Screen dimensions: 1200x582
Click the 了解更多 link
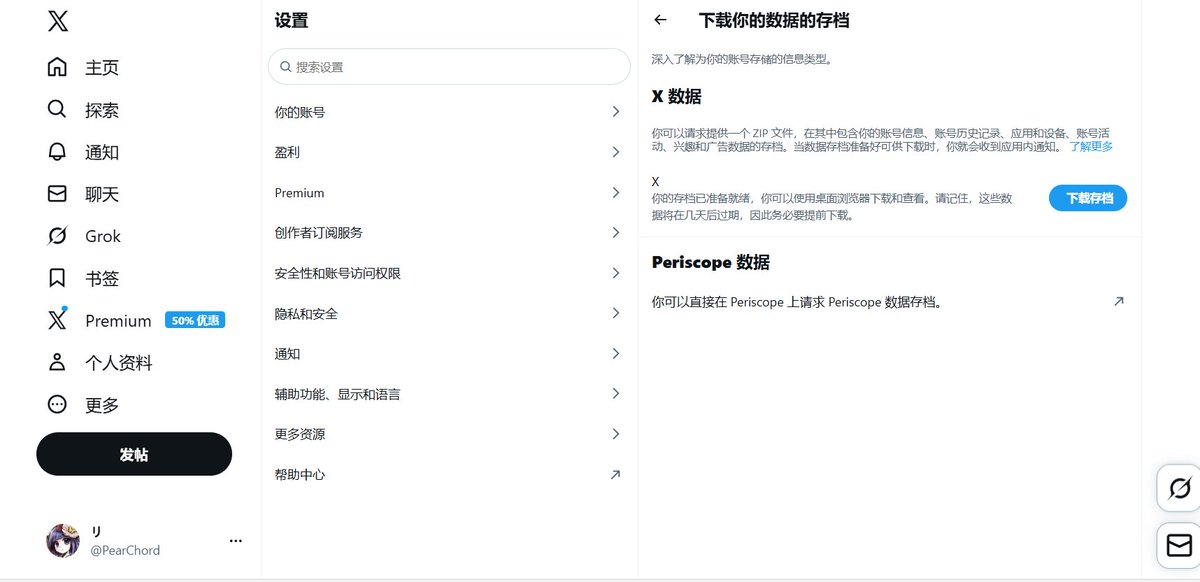(1090, 147)
